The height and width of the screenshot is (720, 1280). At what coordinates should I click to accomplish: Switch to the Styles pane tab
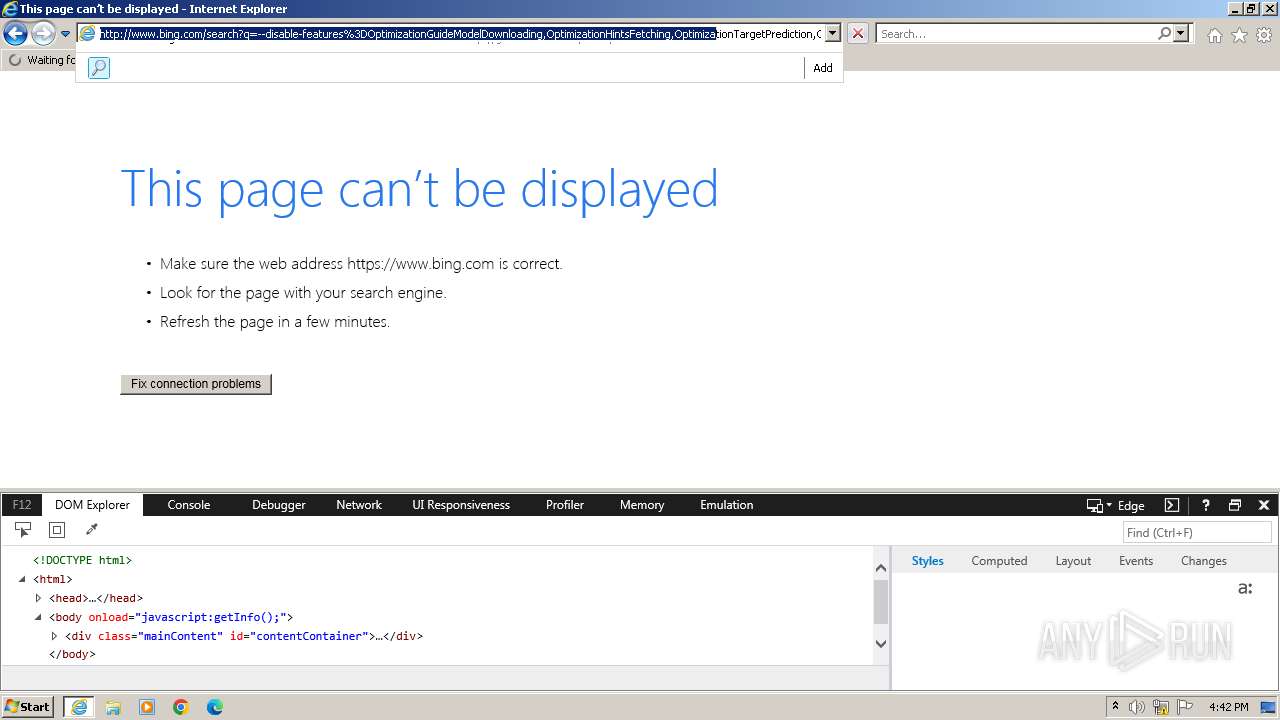(x=928, y=561)
